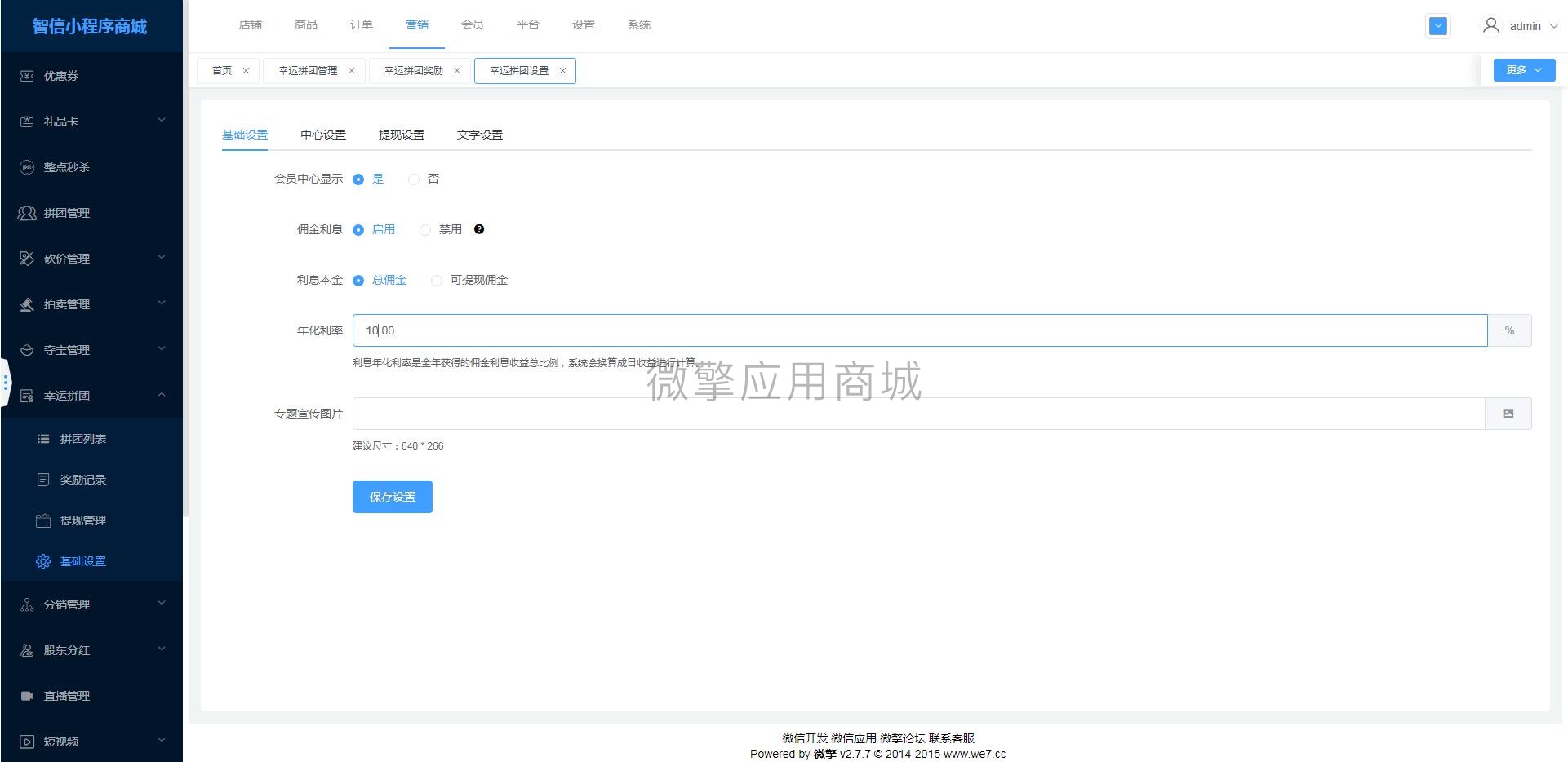Switch to 订单 top menu
The height and width of the screenshot is (762, 1568).
point(362,25)
